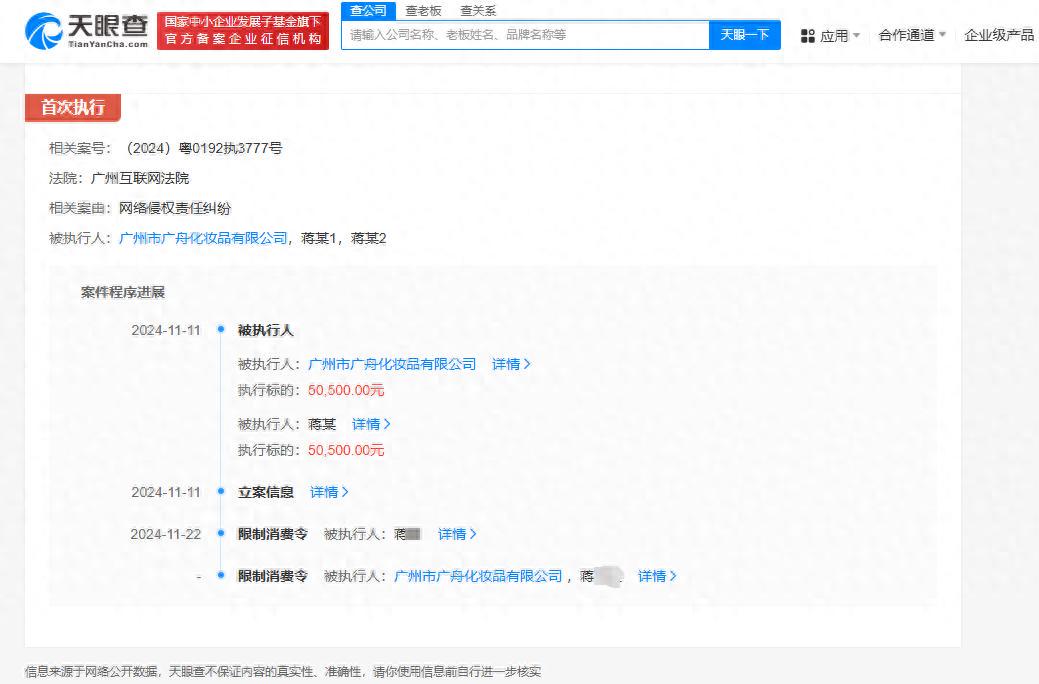The height and width of the screenshot is (684, 1039).
Task: Click company link in last 限制消费令 row
Action: 478,576
